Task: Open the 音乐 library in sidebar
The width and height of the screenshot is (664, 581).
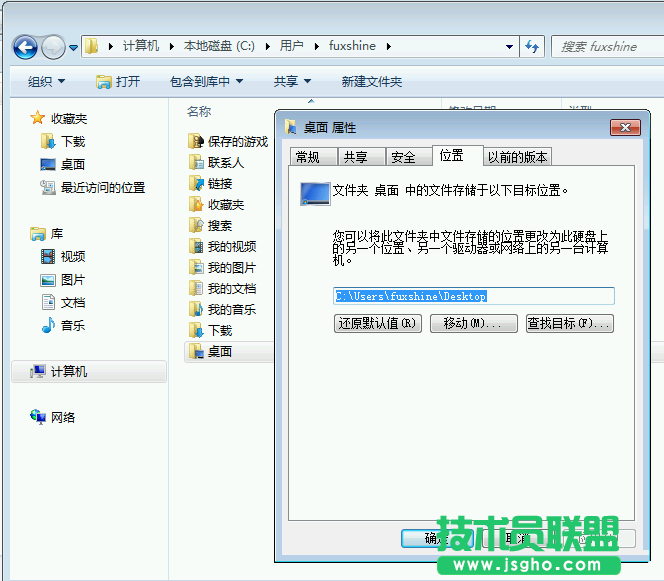Action: [x=63, y=325]
